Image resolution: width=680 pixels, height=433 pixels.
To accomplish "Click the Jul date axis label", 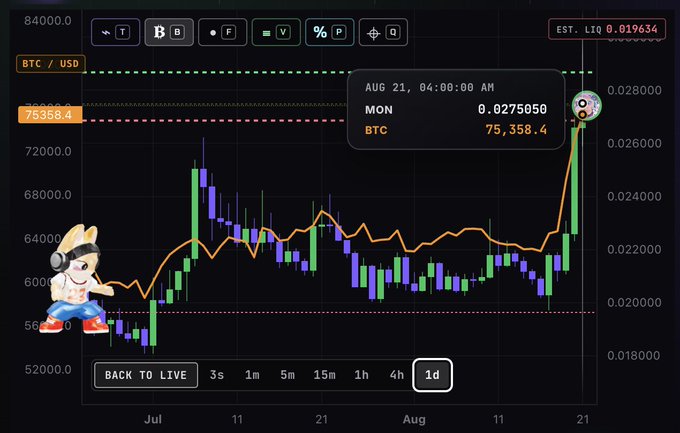I will point(153,420).
